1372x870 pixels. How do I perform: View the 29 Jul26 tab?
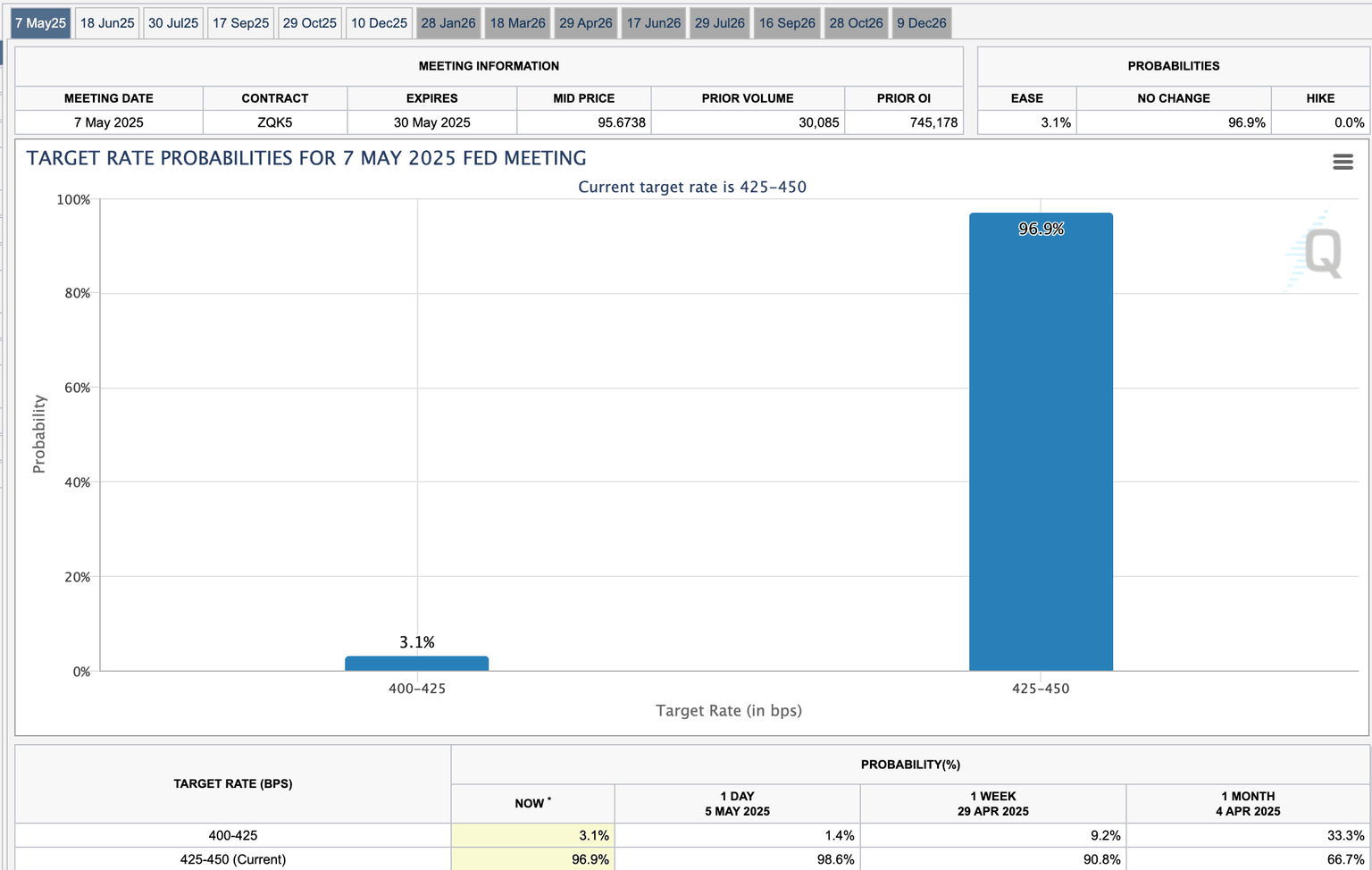(x=720, y=23)
